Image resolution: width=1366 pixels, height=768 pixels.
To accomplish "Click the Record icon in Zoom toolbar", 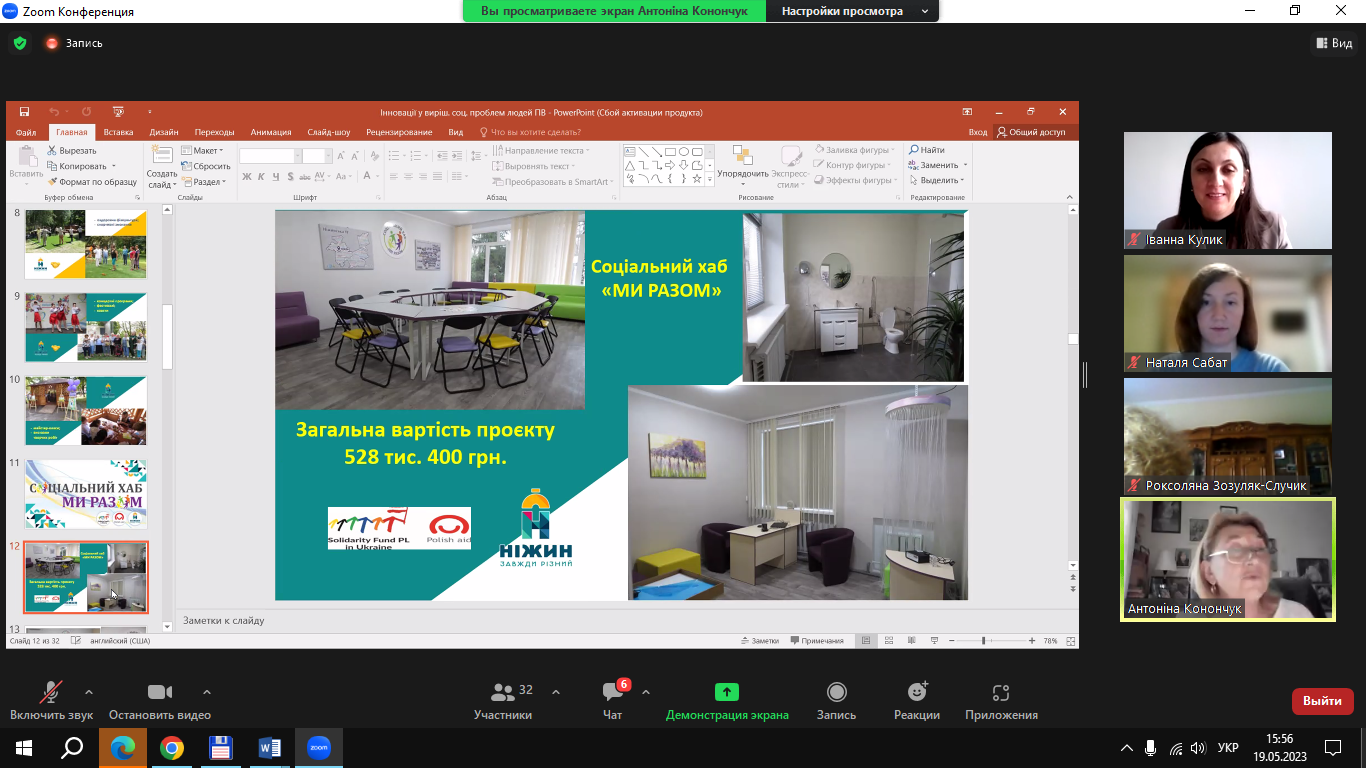I will [836, 692].
